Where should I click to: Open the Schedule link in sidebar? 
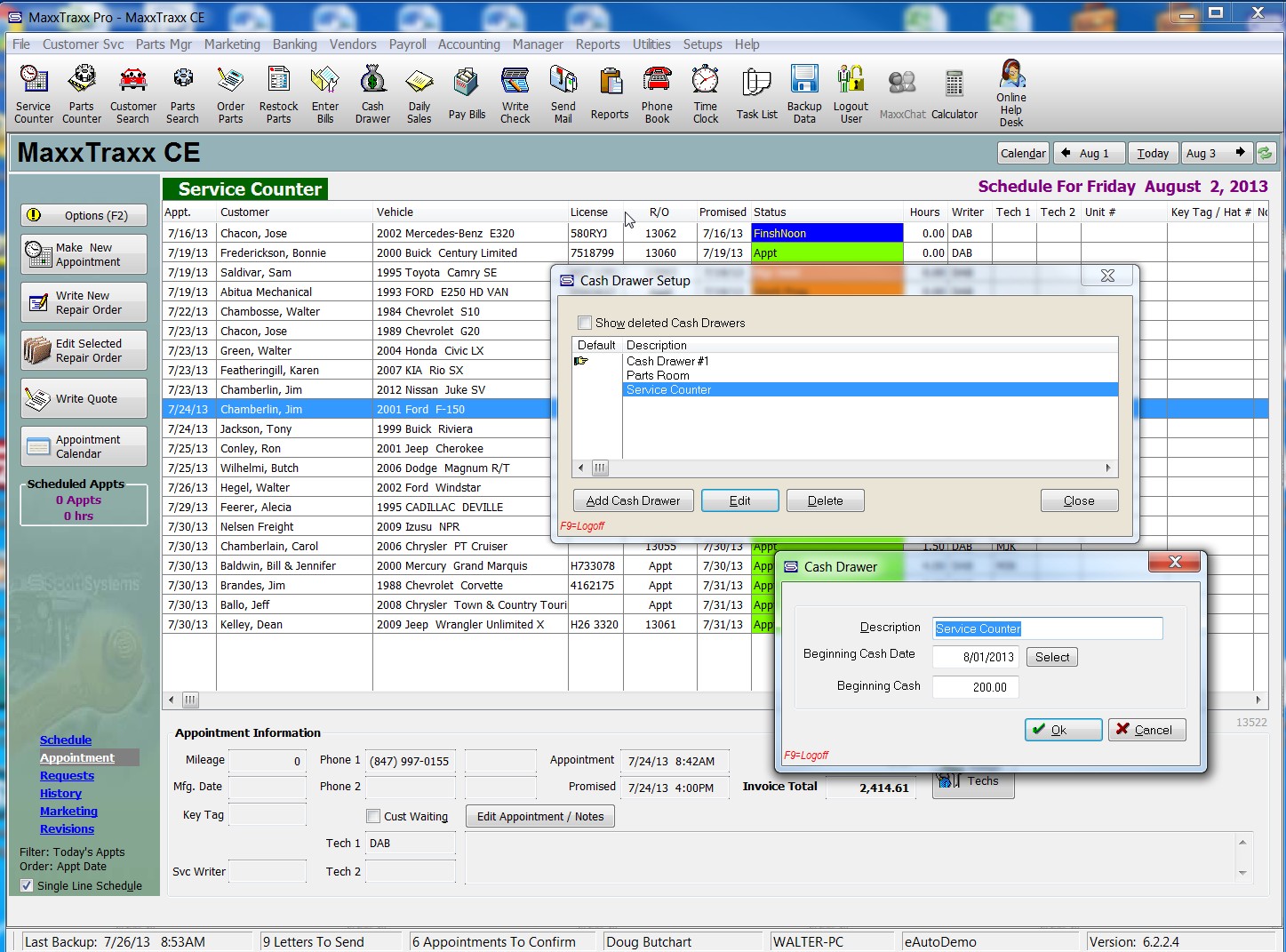click(x=66, y=740)
